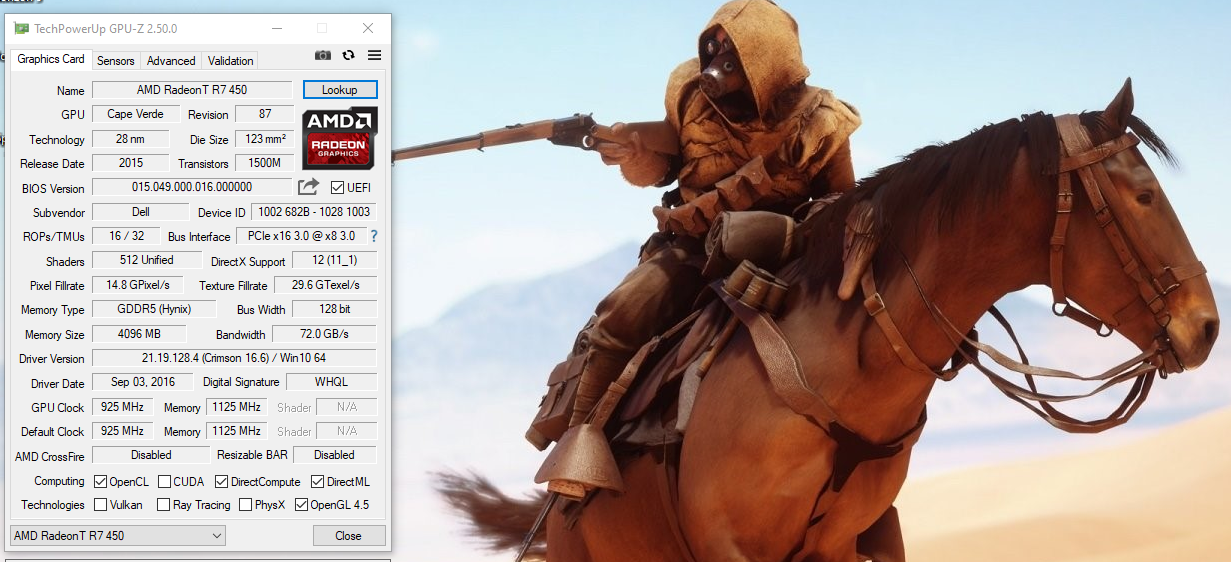The height and width of the screenshot is (562, 1231).
Task: Click the screenshot camera icon
Action: (323, 56)
